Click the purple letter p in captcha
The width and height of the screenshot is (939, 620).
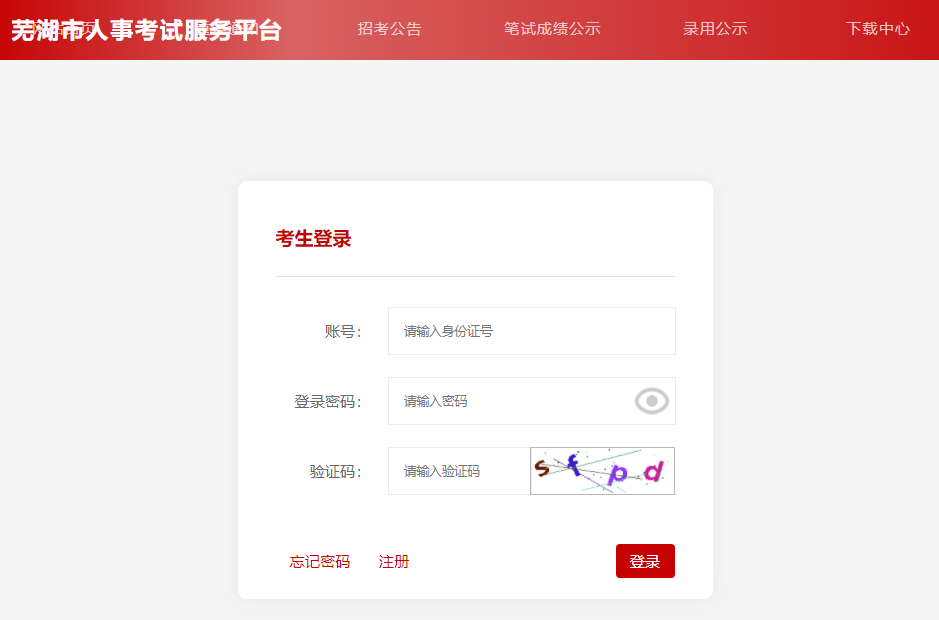(618, 474)
